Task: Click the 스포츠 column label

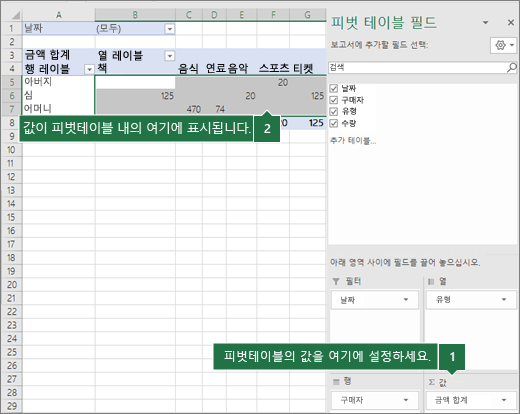Action: pyautogui.click(x=274, y=68)
